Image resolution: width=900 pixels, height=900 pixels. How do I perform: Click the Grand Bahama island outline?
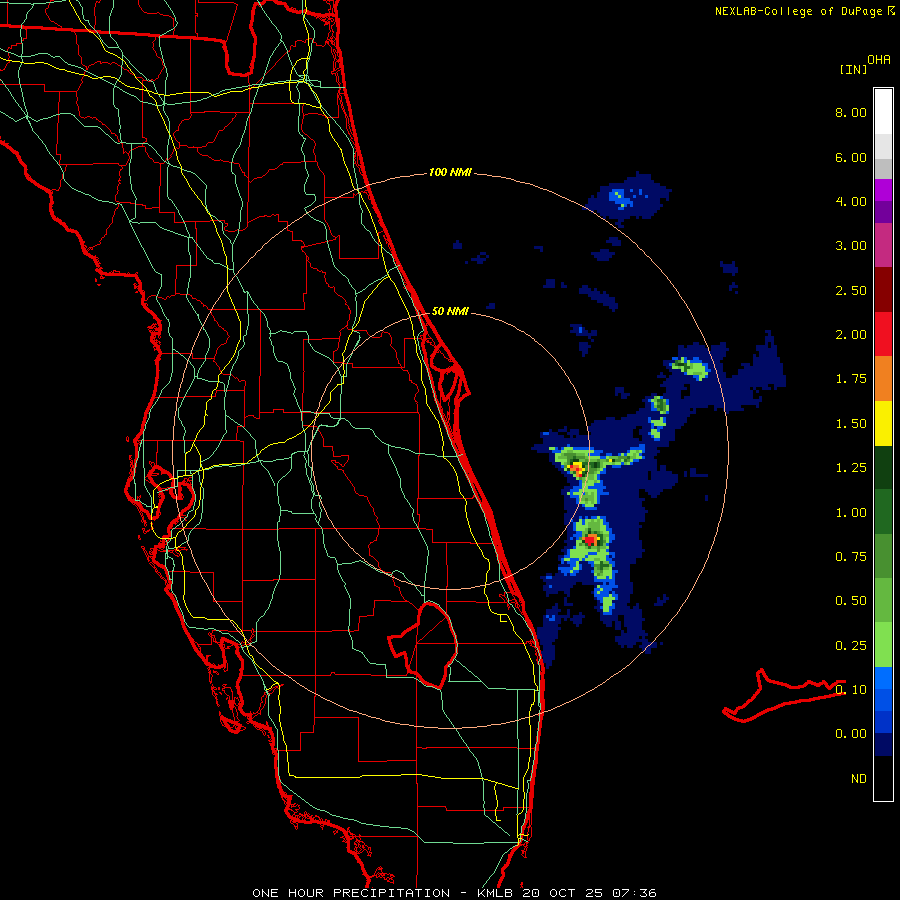[784, 695]
